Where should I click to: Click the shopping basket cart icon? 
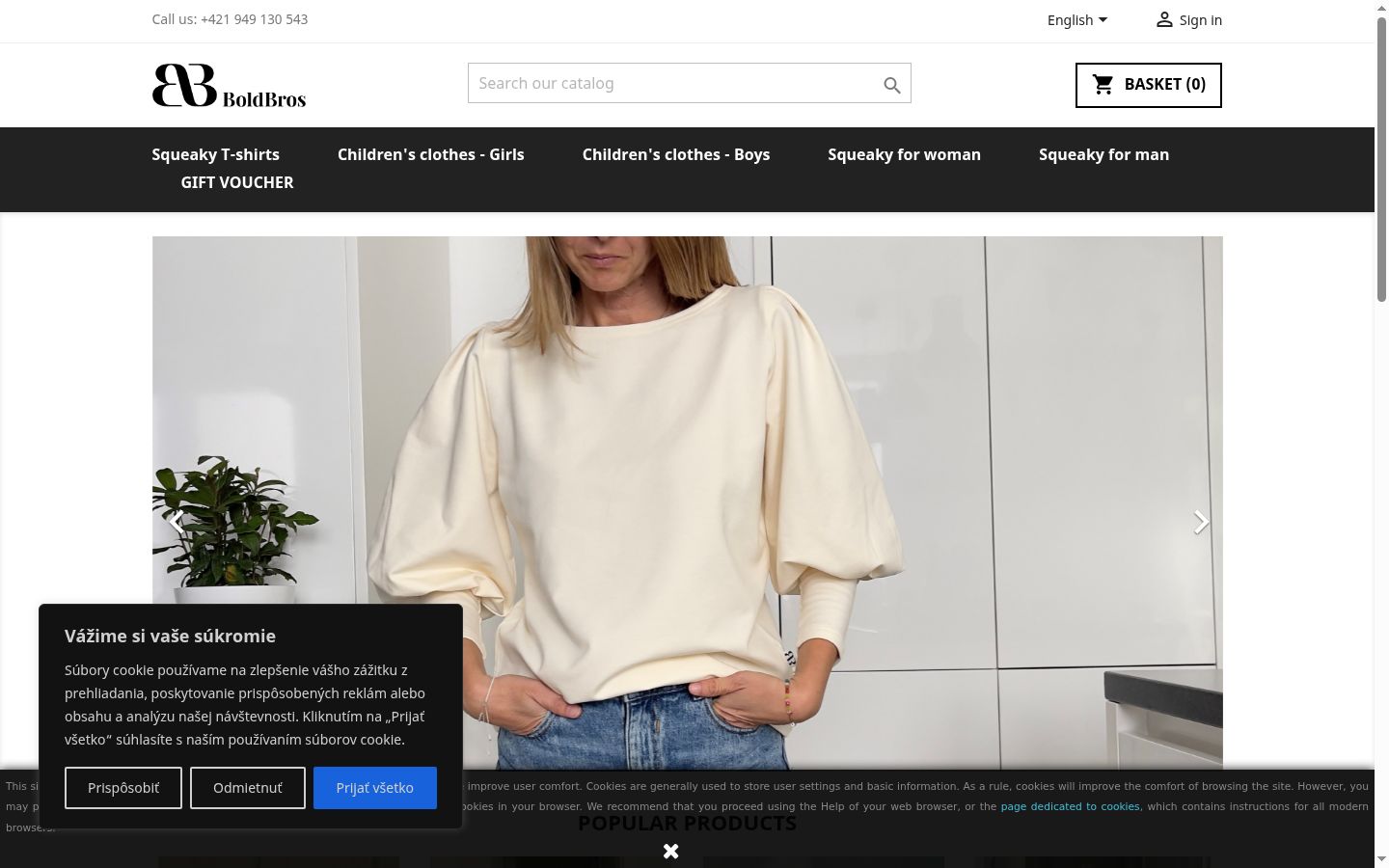(1103, 85)
